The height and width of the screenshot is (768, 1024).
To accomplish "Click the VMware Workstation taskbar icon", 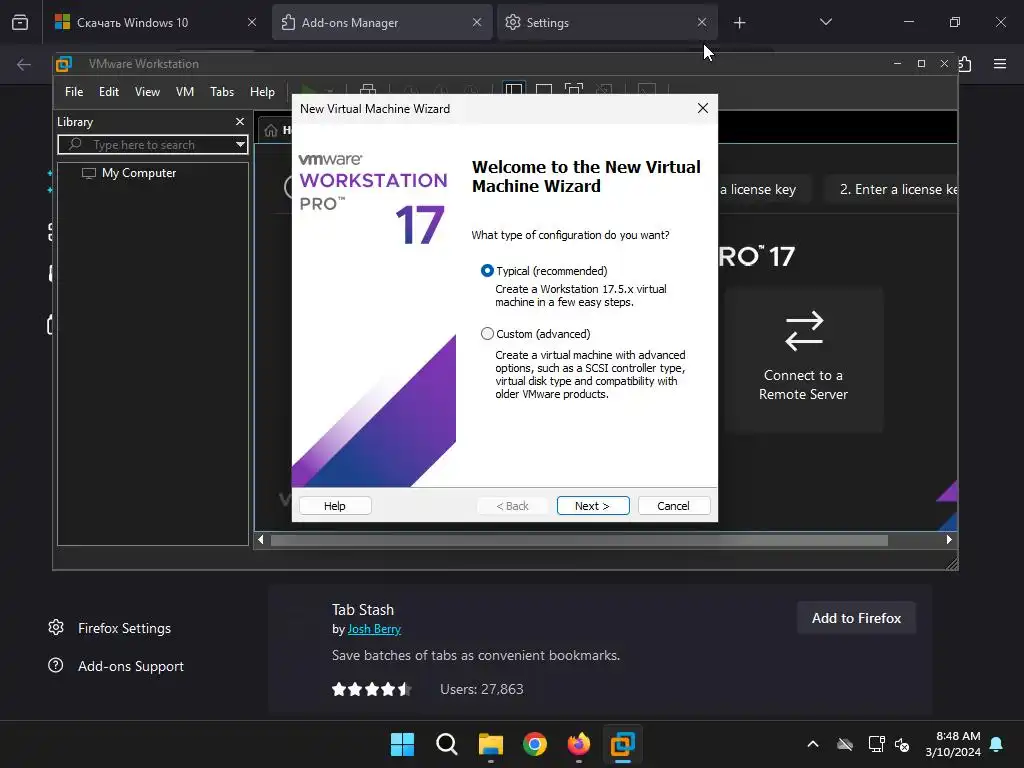I will pos(623,744).
